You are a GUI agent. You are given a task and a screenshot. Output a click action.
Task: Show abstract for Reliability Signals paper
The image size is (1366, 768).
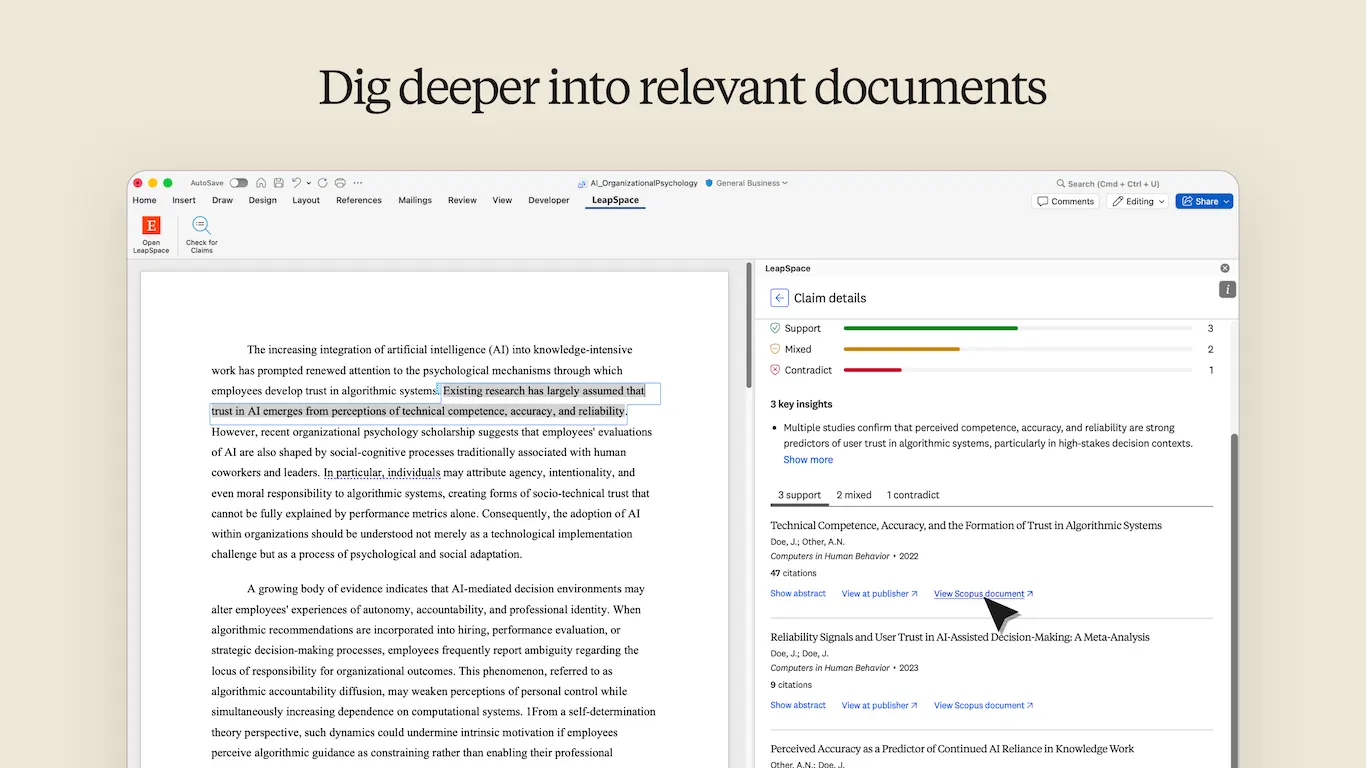798,706
